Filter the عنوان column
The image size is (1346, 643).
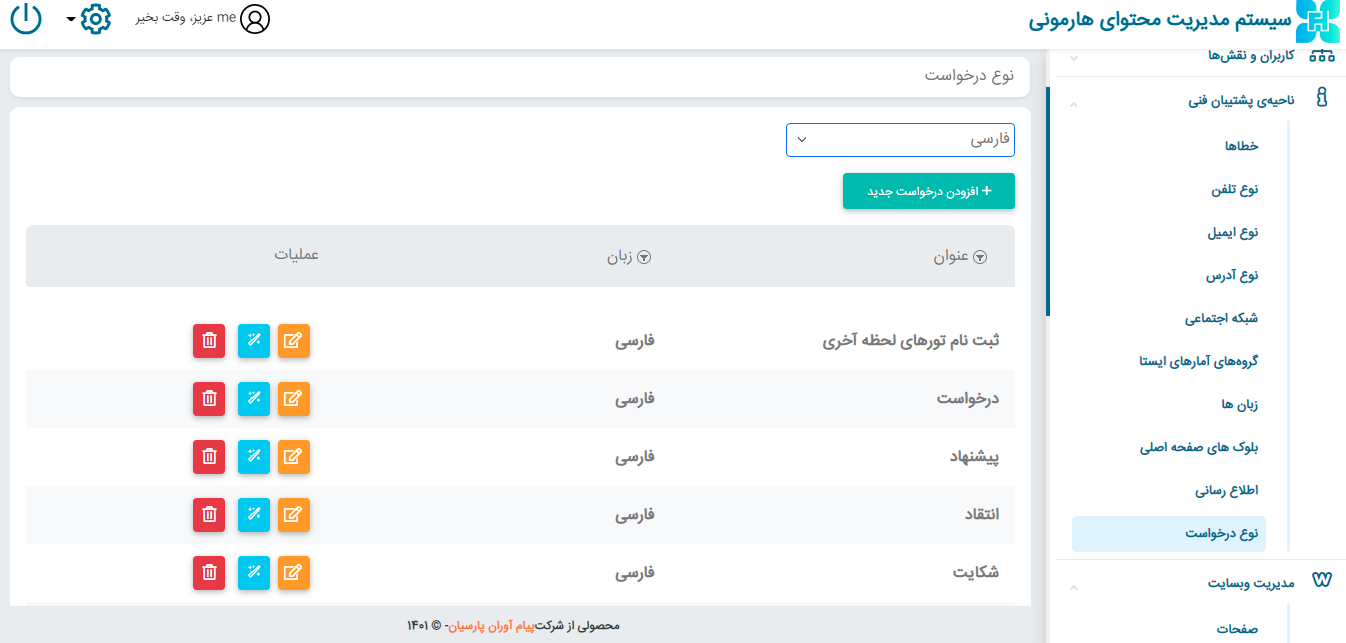980,257
